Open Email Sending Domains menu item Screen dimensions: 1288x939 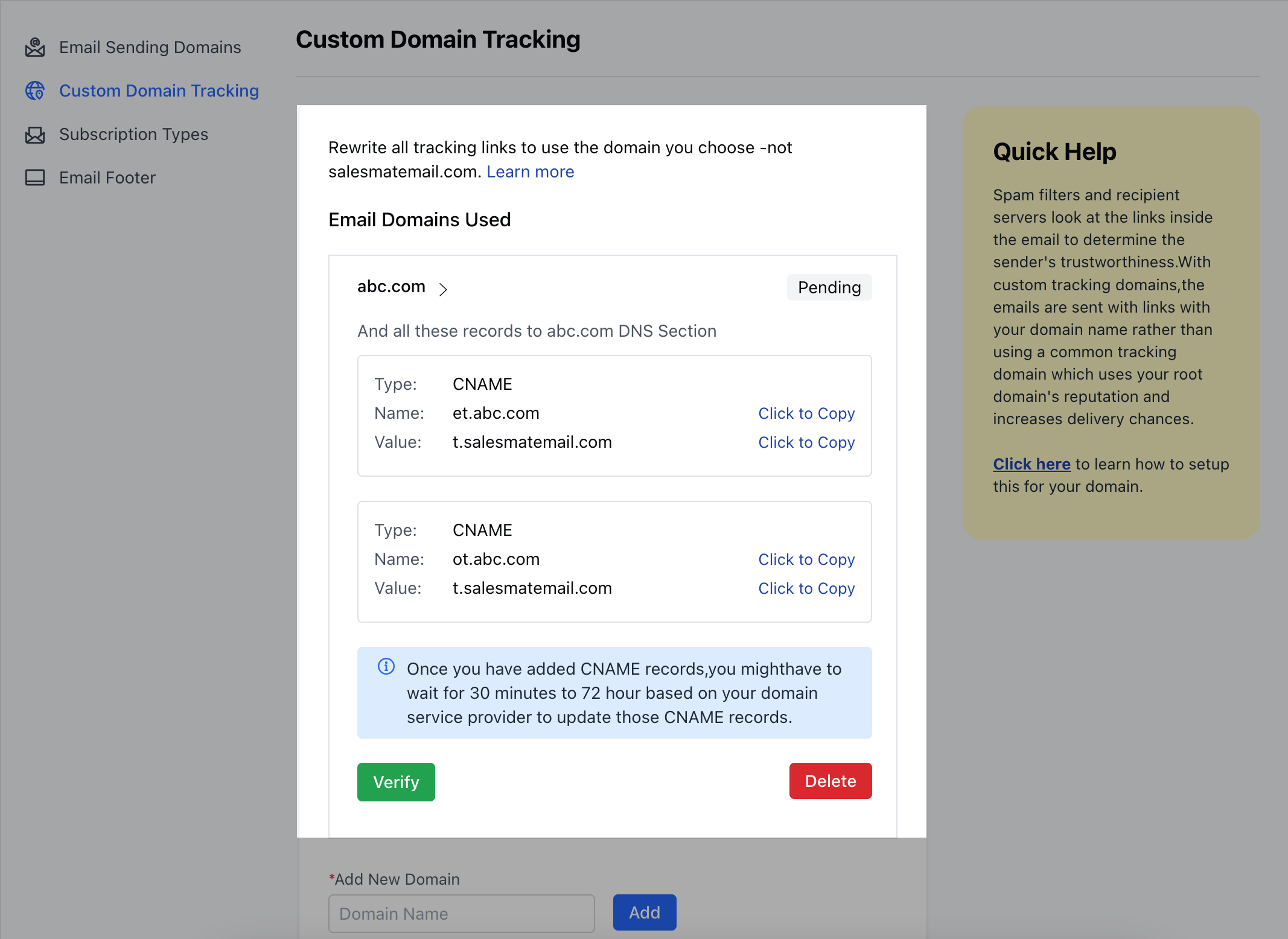coord(150,47)
